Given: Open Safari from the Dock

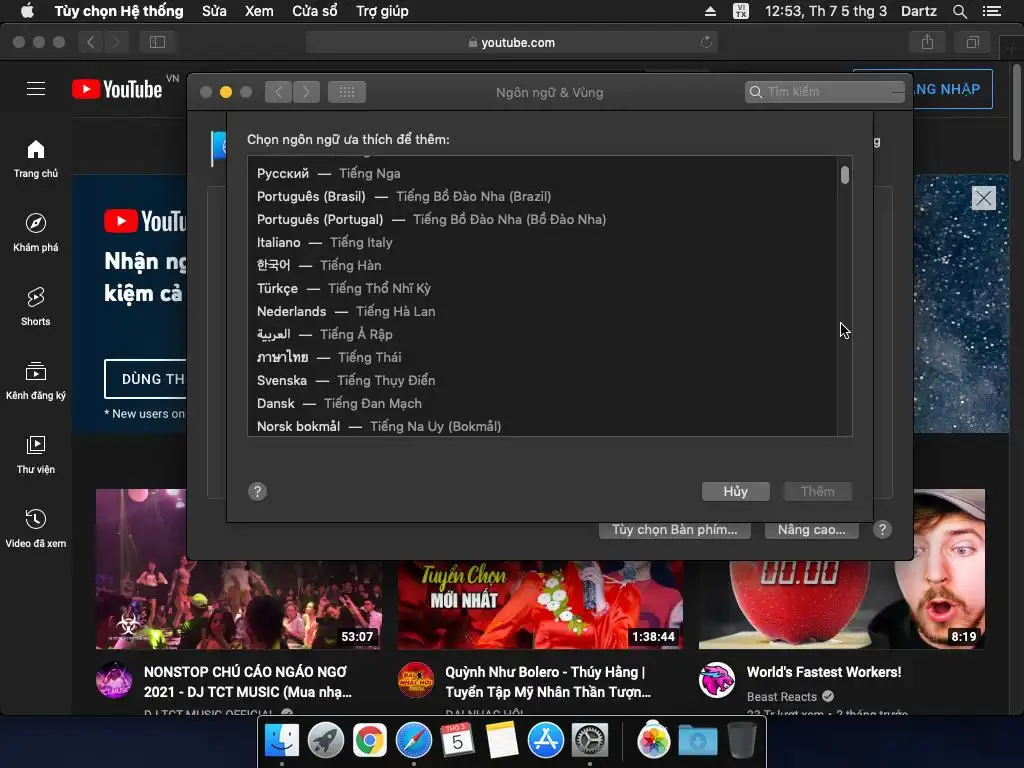Looking at the screenshot, I should [x=413, y=741].
